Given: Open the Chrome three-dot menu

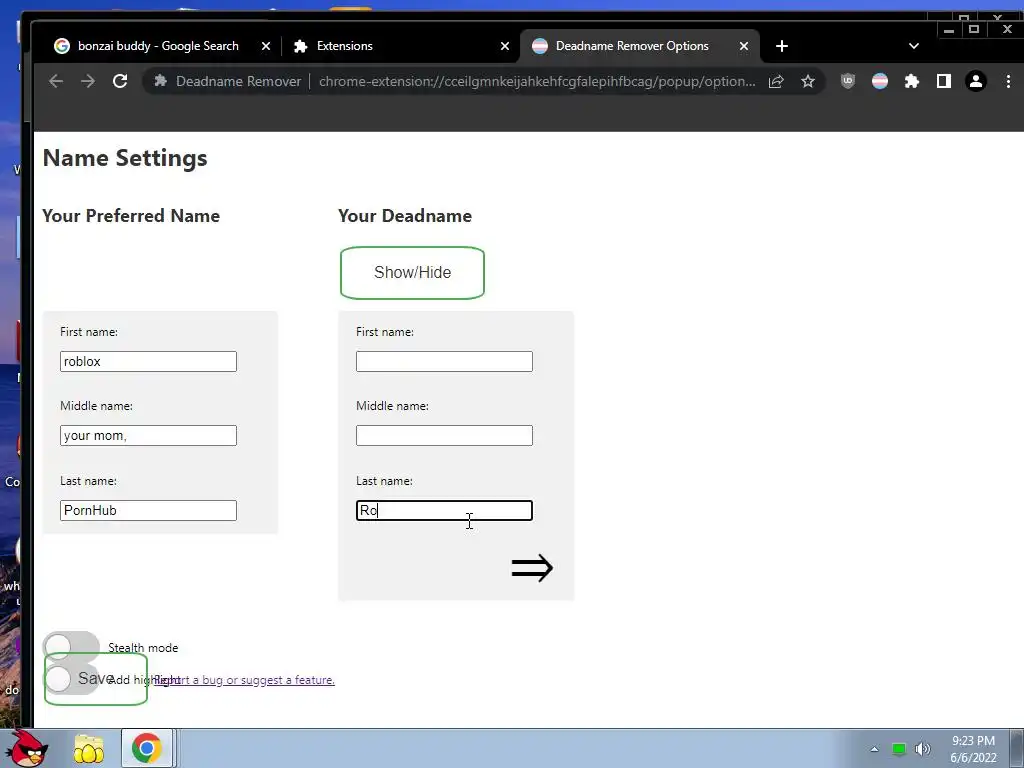Looking at the screenshot, I should coord(1008,81).
